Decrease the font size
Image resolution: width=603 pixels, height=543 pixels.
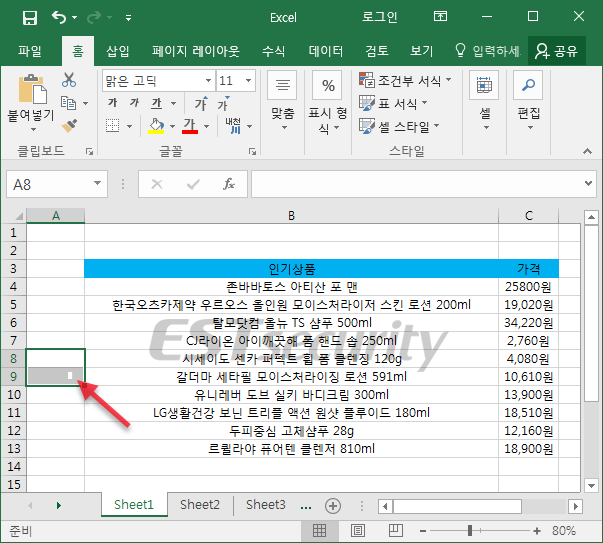[x=223, y=103]
